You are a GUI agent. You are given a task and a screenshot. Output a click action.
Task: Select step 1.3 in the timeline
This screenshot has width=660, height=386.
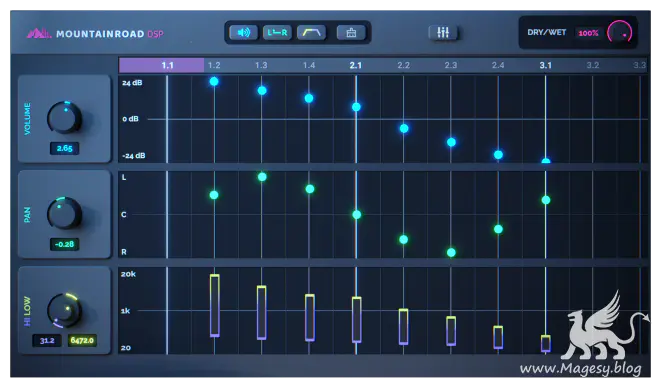261,65
